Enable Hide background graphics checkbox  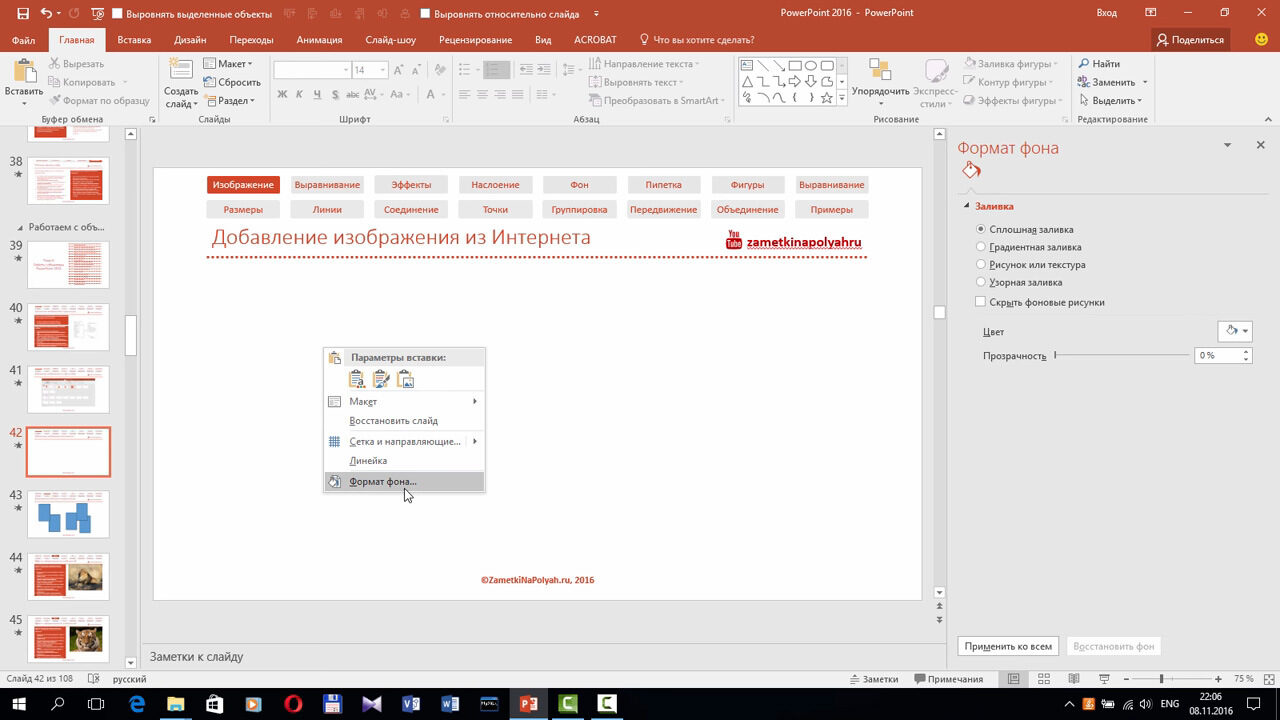click(981, 302)
